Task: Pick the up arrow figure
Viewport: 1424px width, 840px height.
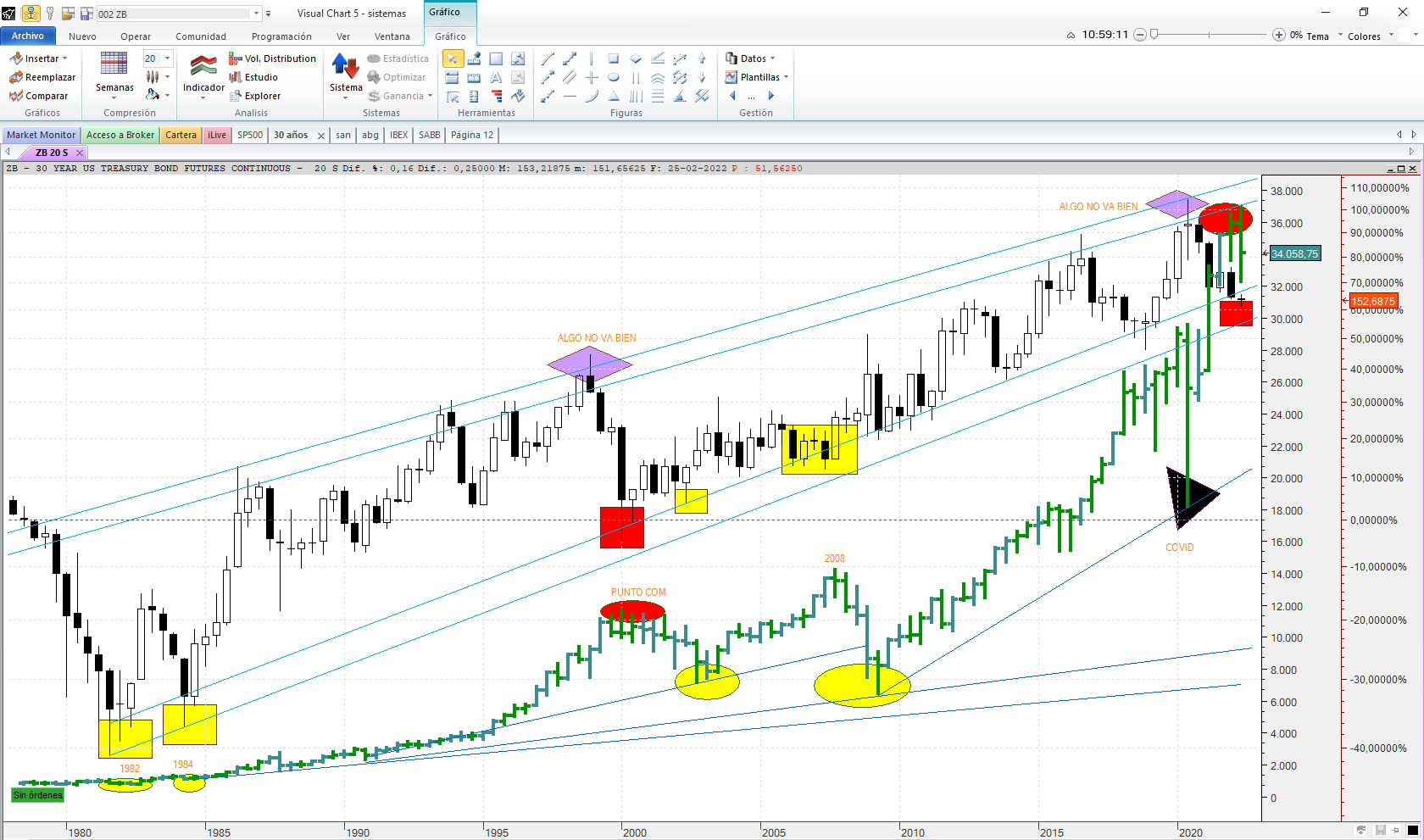Action: point(702,58)
